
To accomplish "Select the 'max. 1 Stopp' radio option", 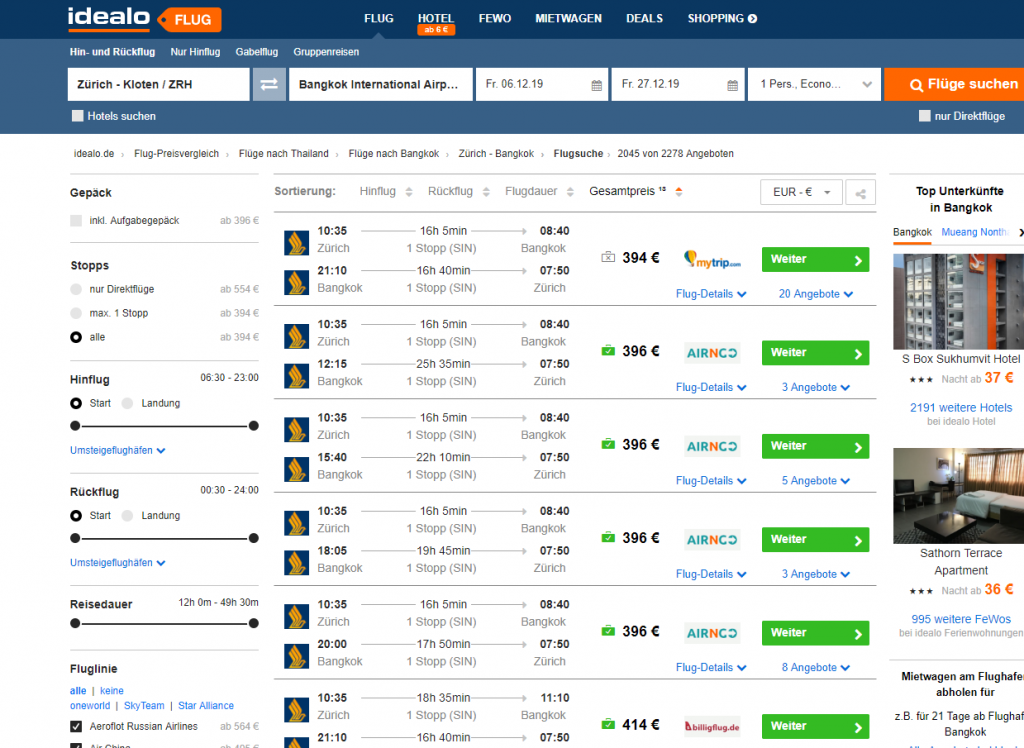I will [x=77, y=313].
